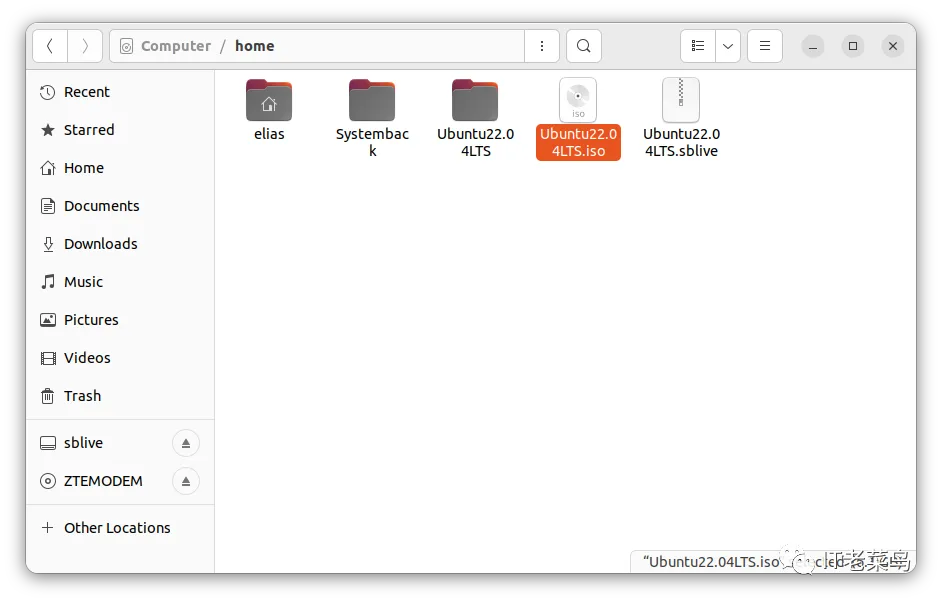942x602 pixels.
Task: Select the Ubuntu22.04LTS.iso disc image icon
Action: (578, 100)
